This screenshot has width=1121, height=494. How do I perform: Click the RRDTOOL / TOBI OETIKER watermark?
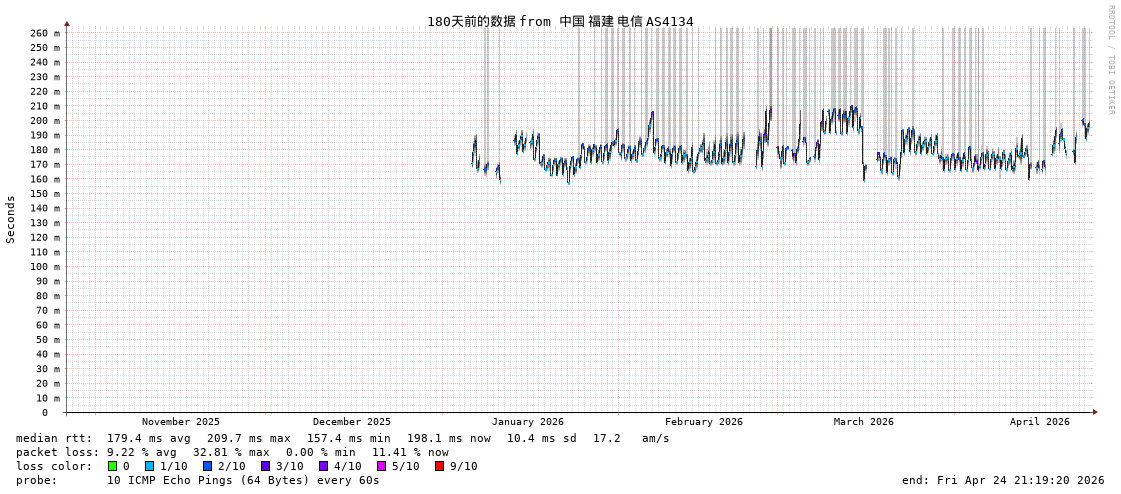(1111, 60)
